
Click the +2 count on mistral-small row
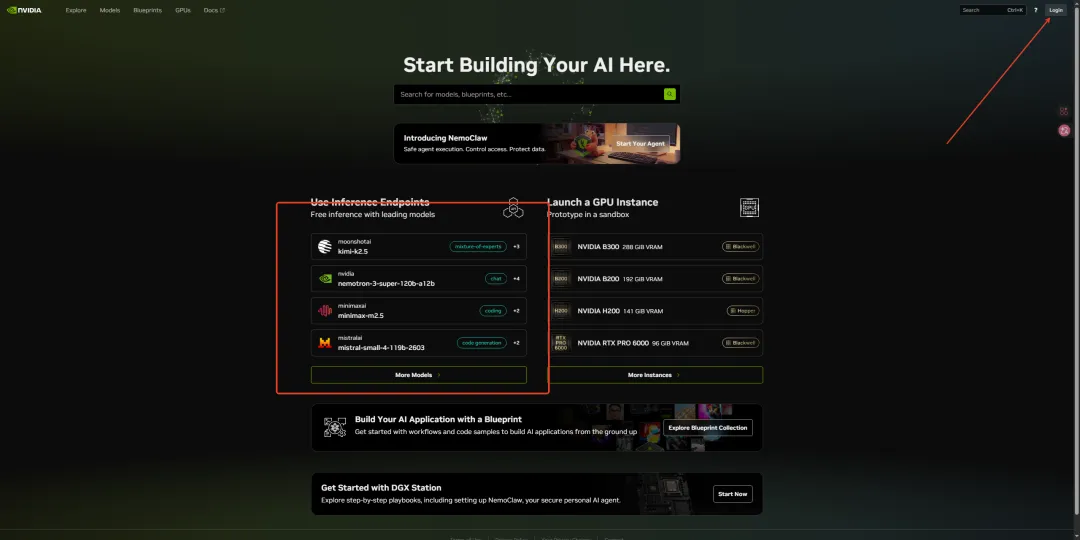(x=516, y=343)
